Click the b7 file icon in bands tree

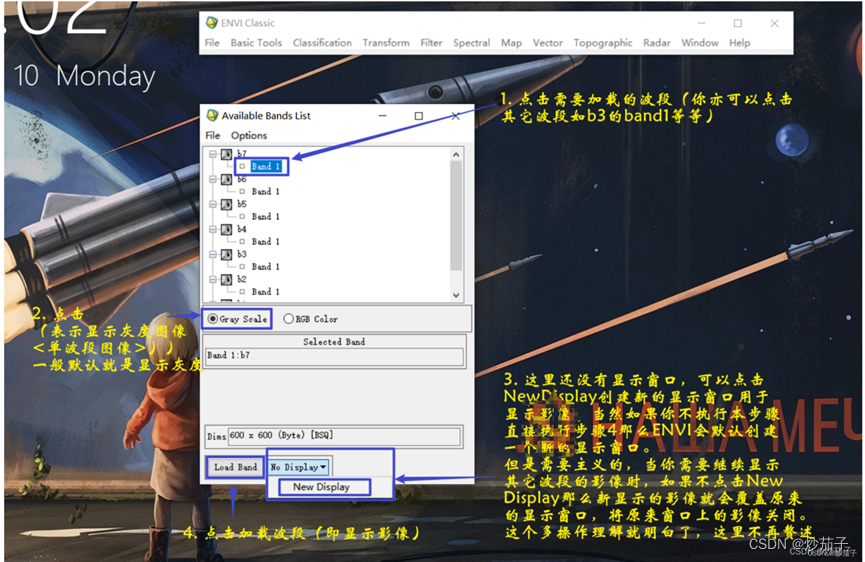pos(226,154)
